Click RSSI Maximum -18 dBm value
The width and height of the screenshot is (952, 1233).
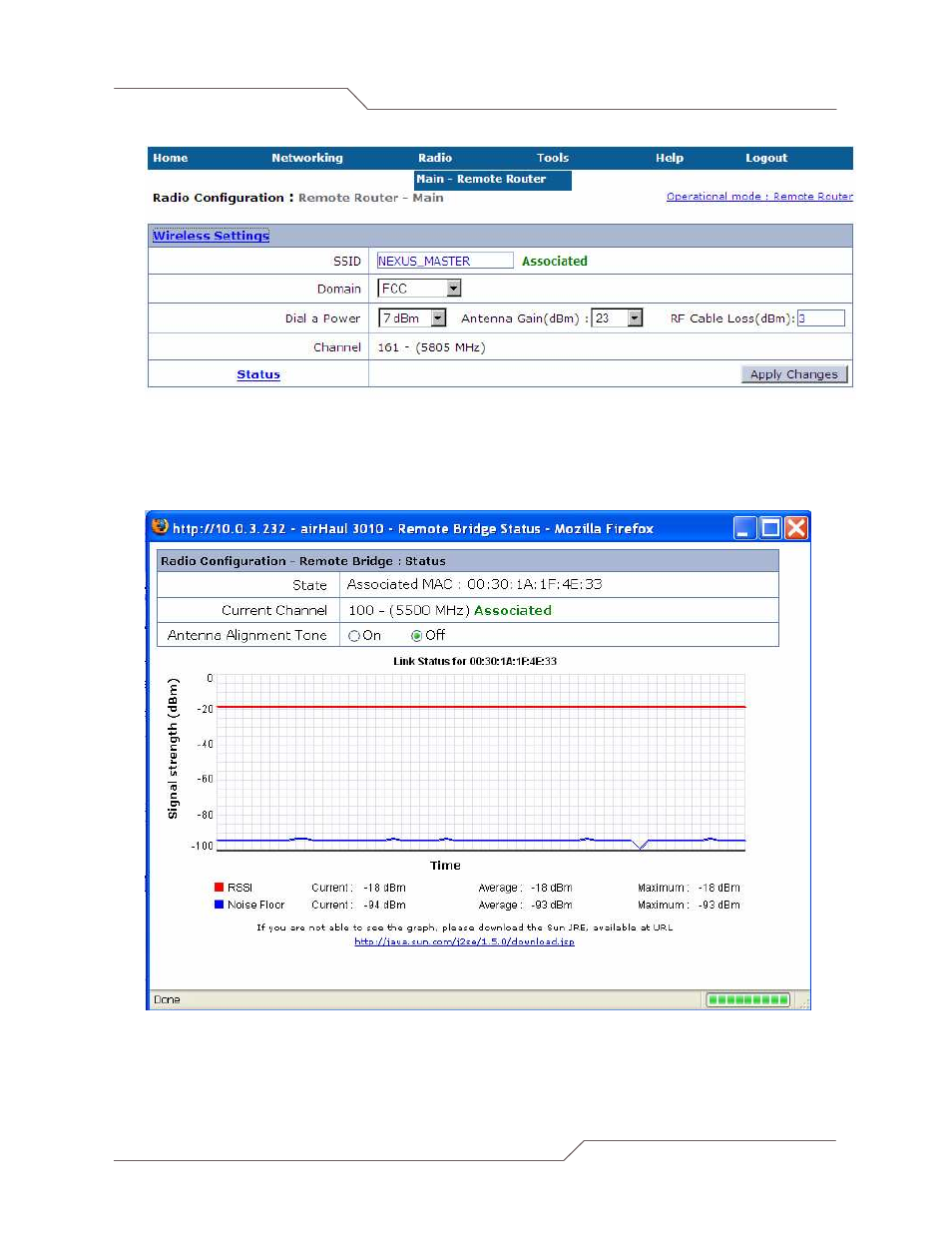(718, 888)
